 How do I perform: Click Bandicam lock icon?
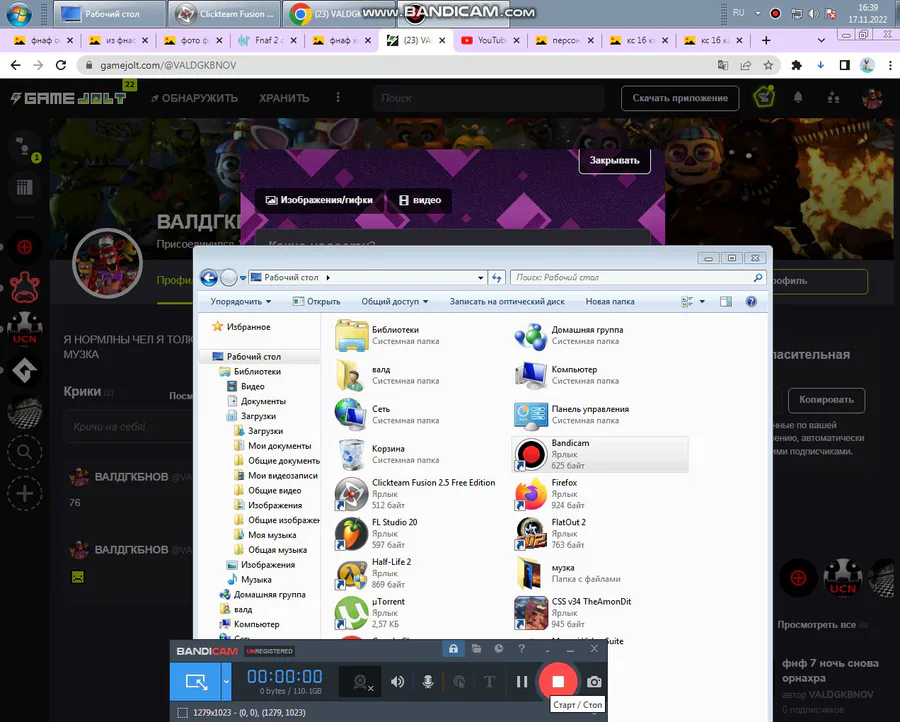tap(453, 649)
